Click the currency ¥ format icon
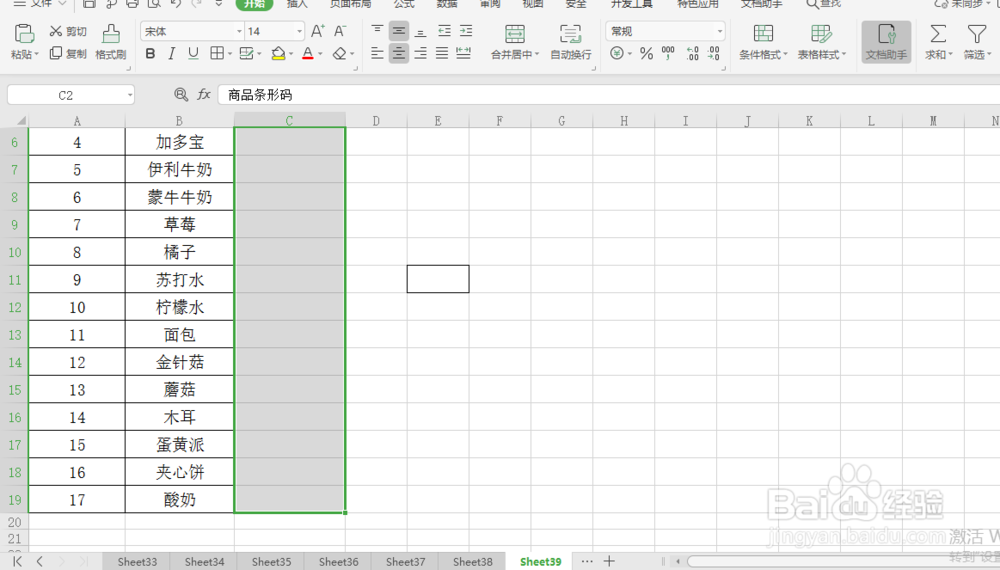This screenshot has height=570, width=1000. 617,54
